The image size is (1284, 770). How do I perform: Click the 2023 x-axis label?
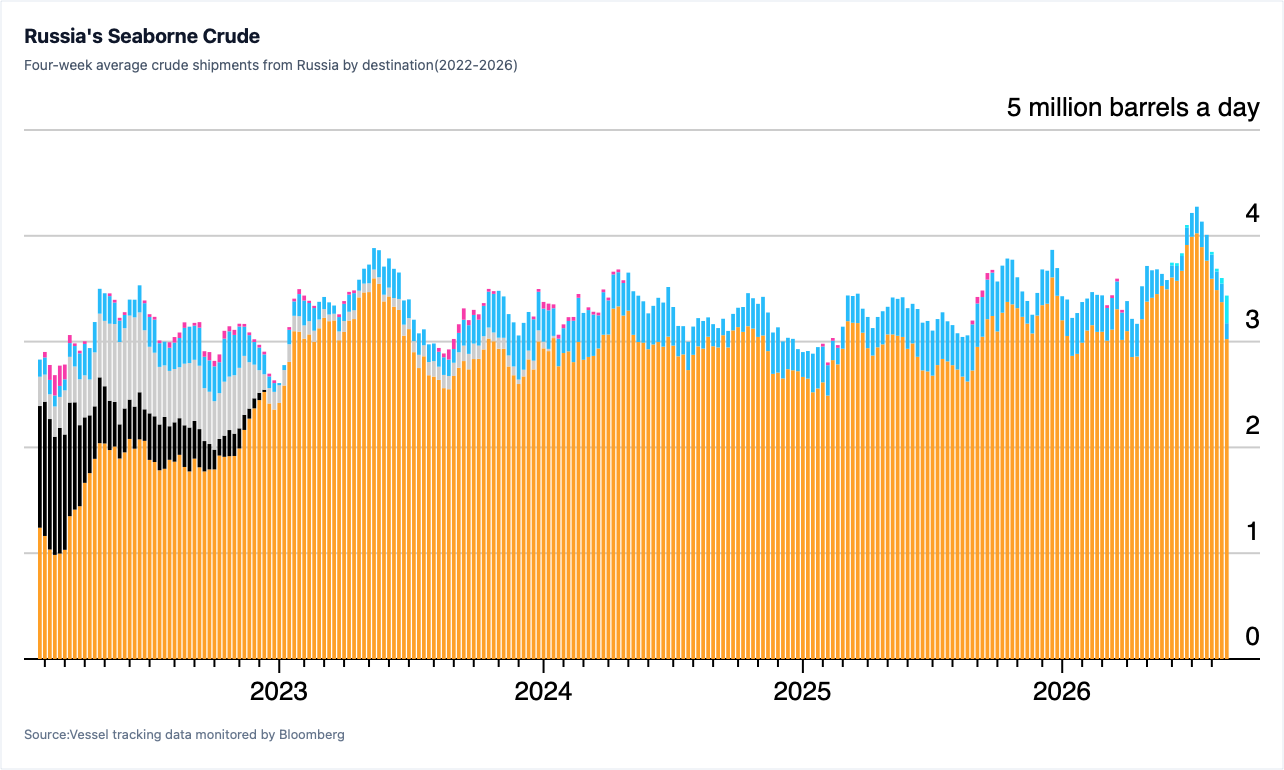click(x=279, y=691)
